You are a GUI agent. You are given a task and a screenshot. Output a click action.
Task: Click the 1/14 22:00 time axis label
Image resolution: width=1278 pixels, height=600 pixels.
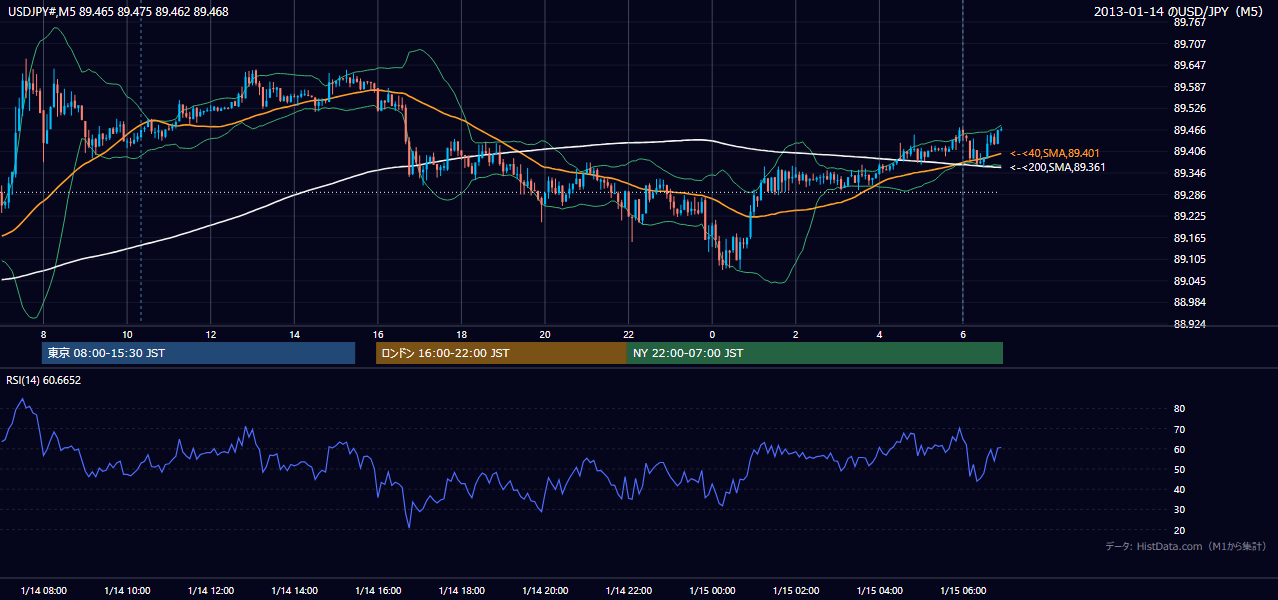629,591
